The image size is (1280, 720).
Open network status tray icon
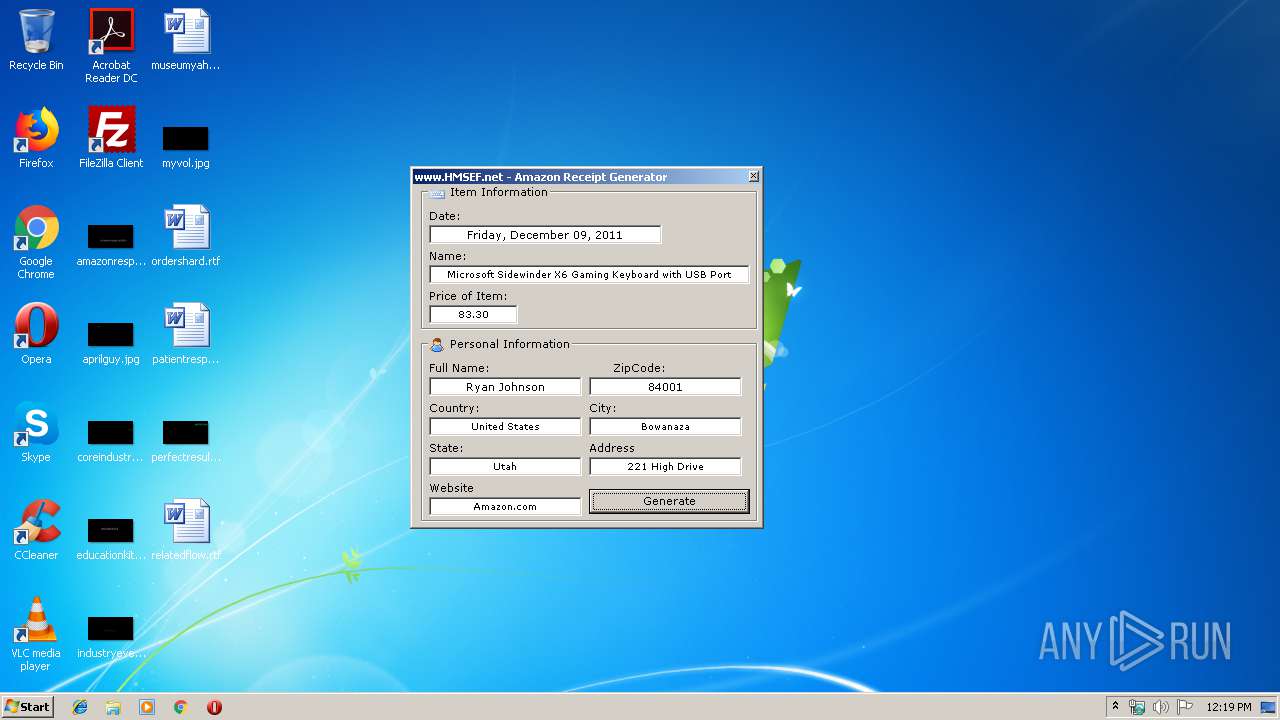pyautogui.click(x=1137, y=707)
